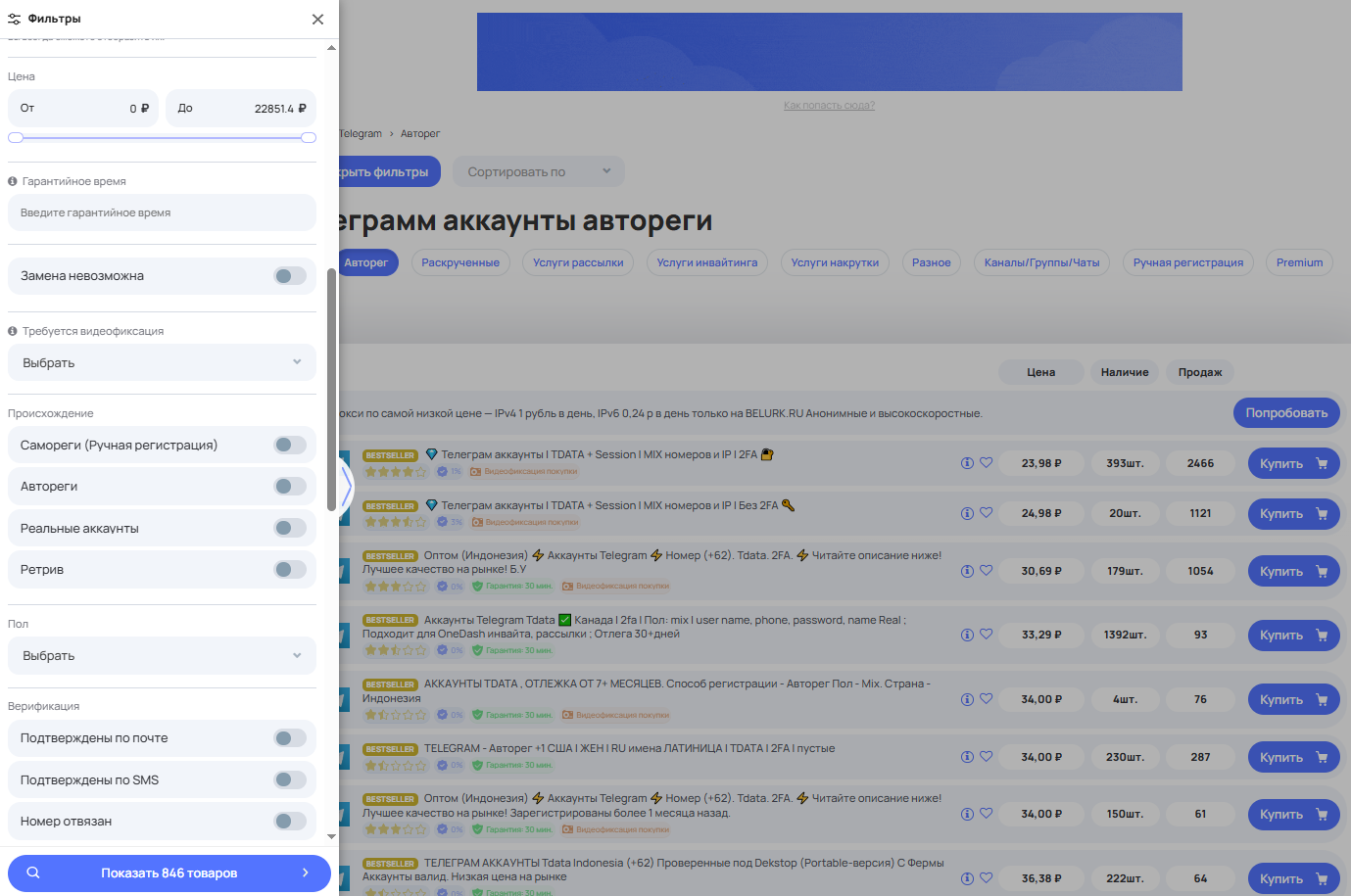
Task: Select Автореги category tab
Action: coord(367,262)
